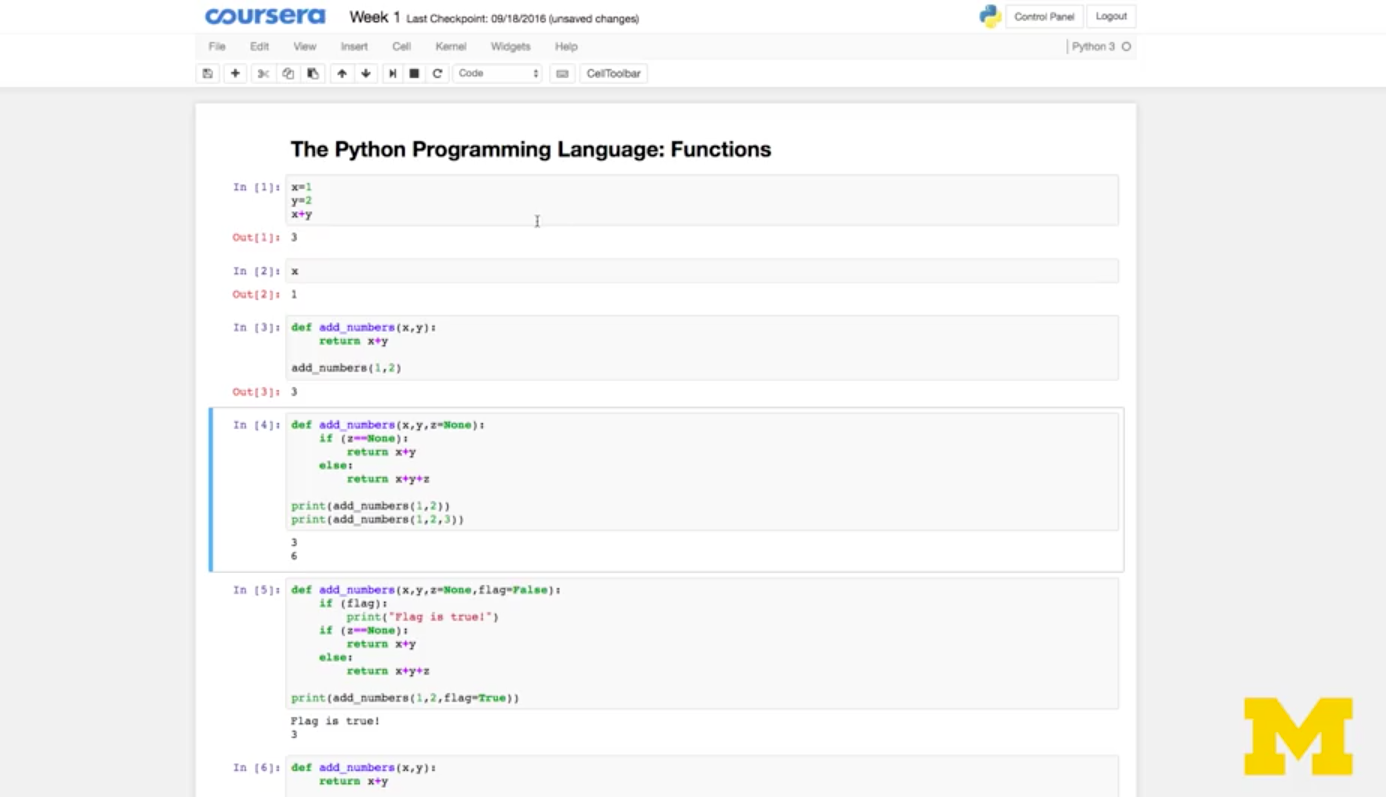The image size is (1386, 797).
Task: Click the In [1] prompt label
Action: point(256,187)
